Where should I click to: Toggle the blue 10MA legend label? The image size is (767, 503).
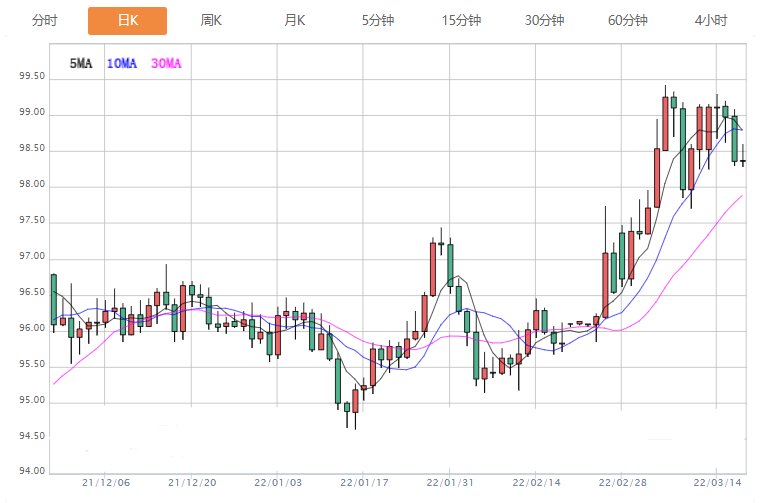[122, 64]
